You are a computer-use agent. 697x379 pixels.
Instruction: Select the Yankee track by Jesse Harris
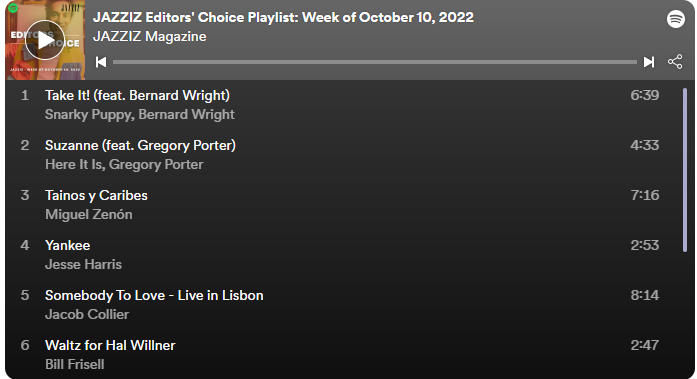tap(340, 255)
